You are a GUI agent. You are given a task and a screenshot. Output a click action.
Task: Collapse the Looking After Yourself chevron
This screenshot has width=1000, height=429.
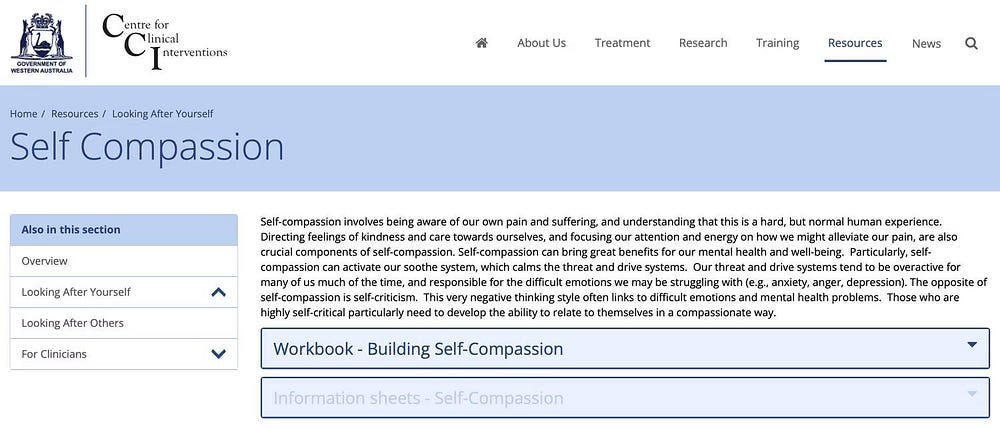click(218, 292)
